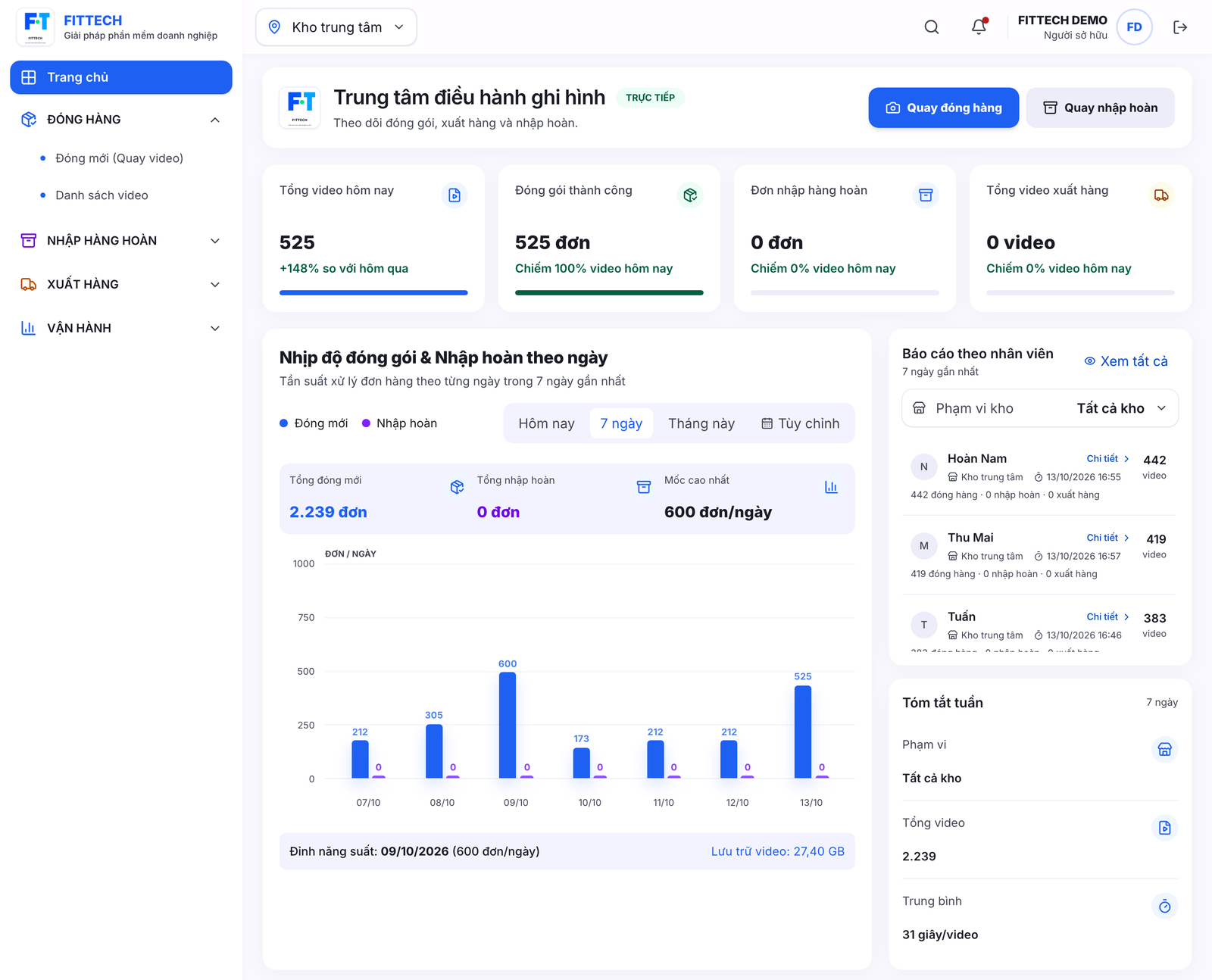The height and width of the screenshot is (980, 1212).
Task: Open Danh sách video menu item
Action: [x=102, y=195]
